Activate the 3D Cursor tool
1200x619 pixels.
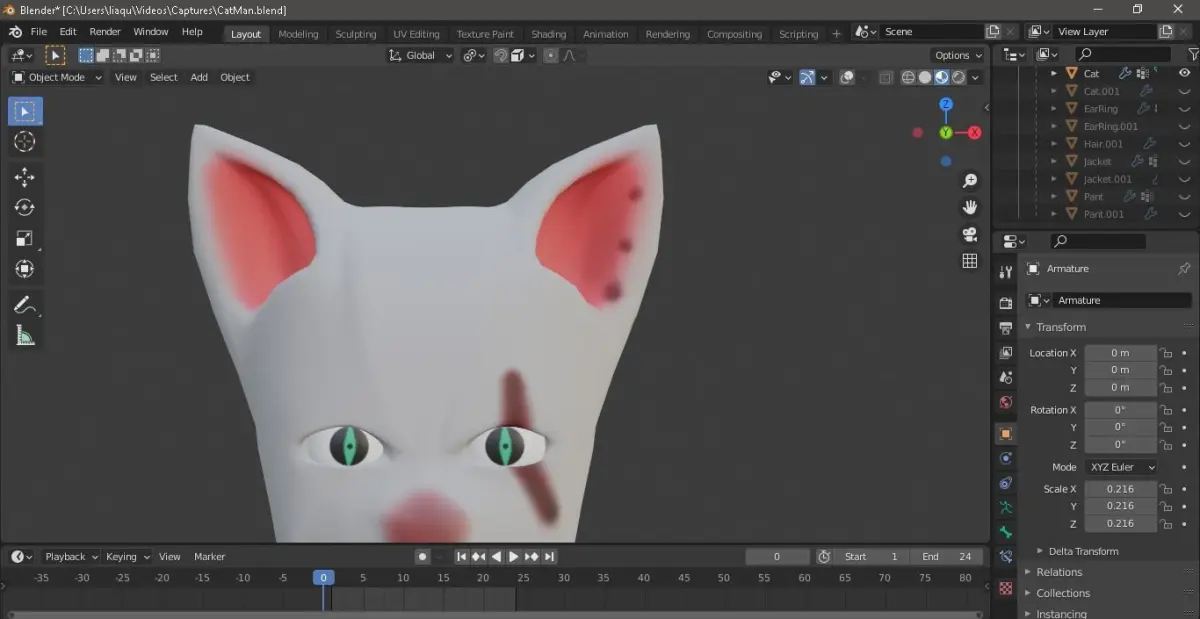coord(25,142)
